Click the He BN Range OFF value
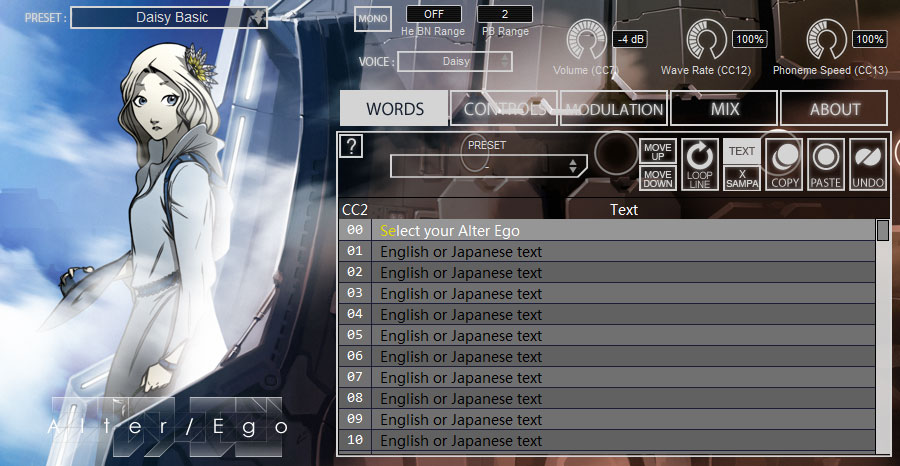Viewport: 900px width, 466px height. click(434, 14)
